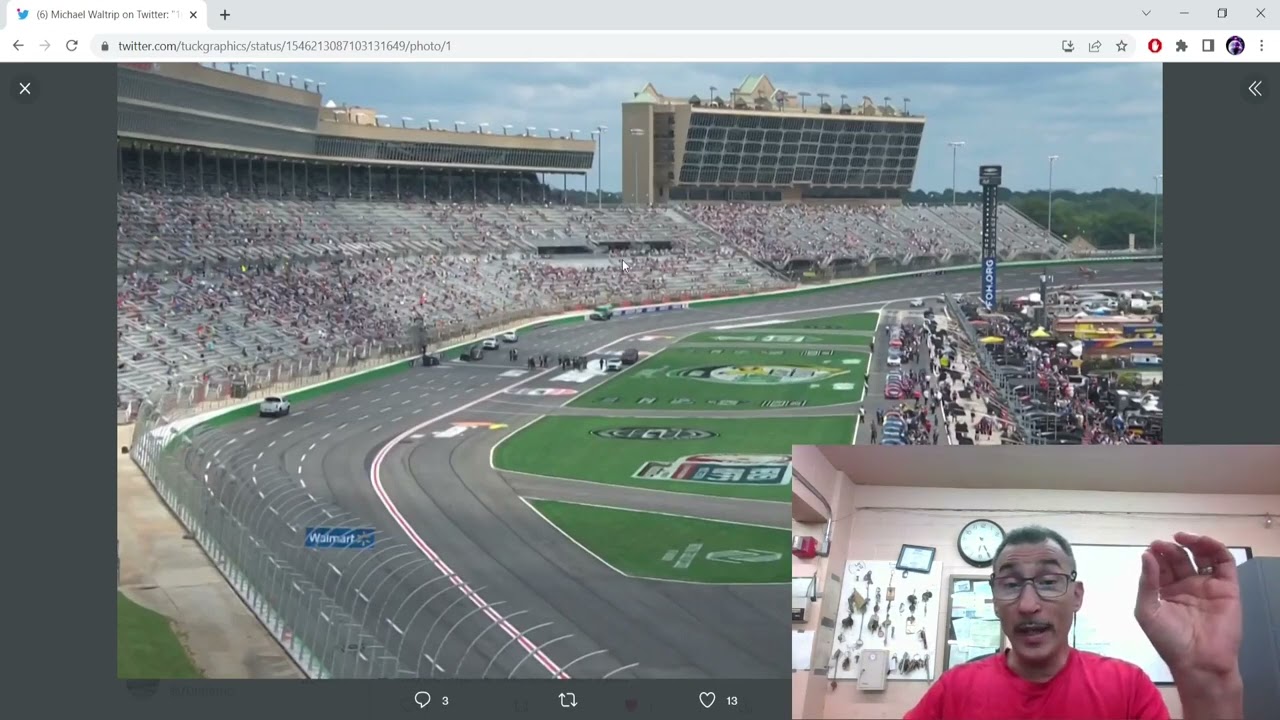Click the webcam video overlay
The image size is (1280, 720).
tap(1035, 582)
